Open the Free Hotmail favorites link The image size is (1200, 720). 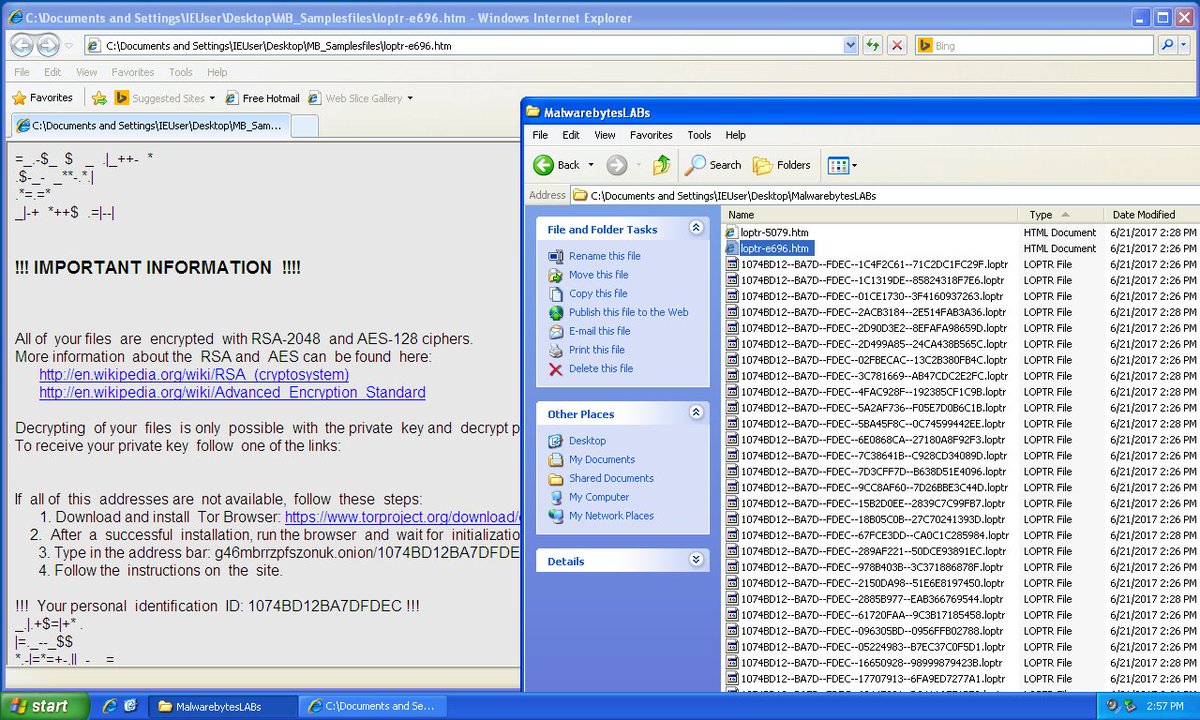click(x=262, y=98)
